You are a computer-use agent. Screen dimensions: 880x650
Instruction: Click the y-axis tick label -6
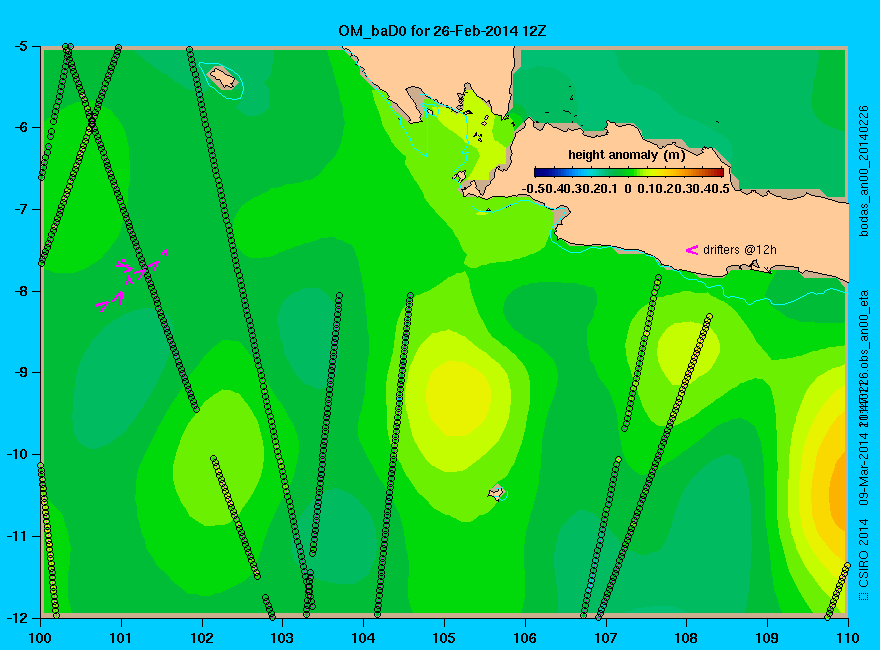pyautogui.click(x=19, y=127)
